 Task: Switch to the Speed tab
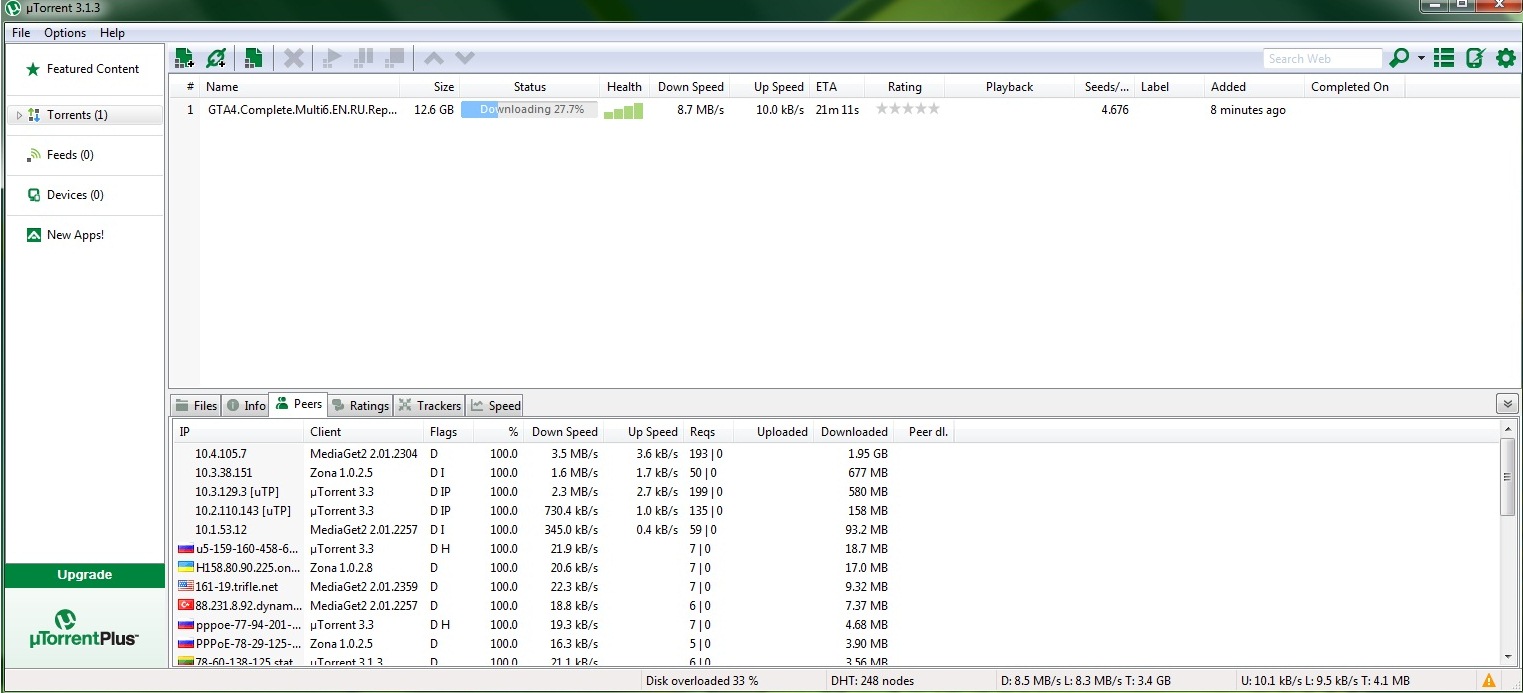click(495, 405)
